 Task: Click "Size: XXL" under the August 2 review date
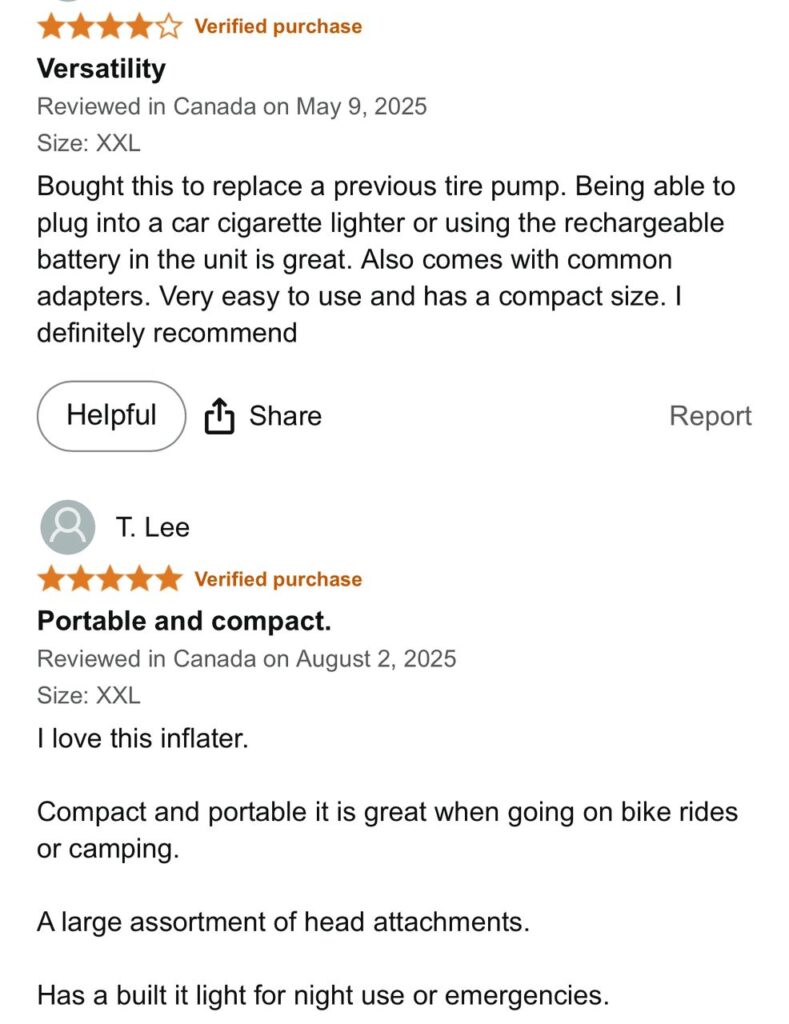coord(89,695)
